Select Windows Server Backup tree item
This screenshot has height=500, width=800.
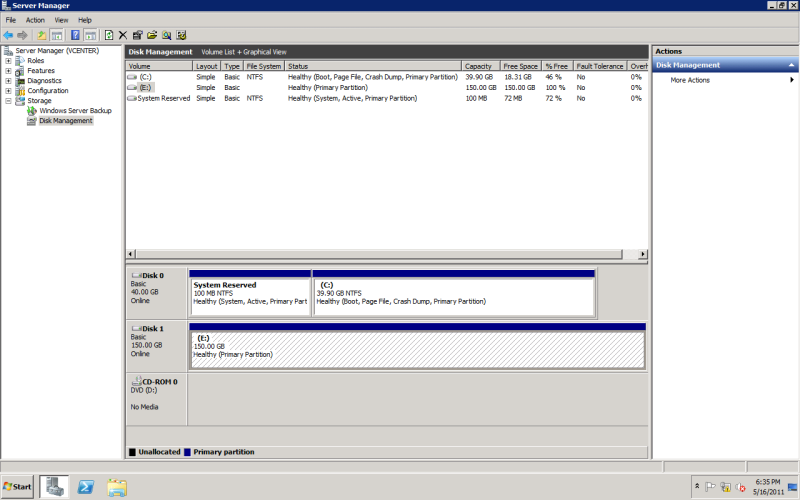pyautogui.click(x=76, y=111)
